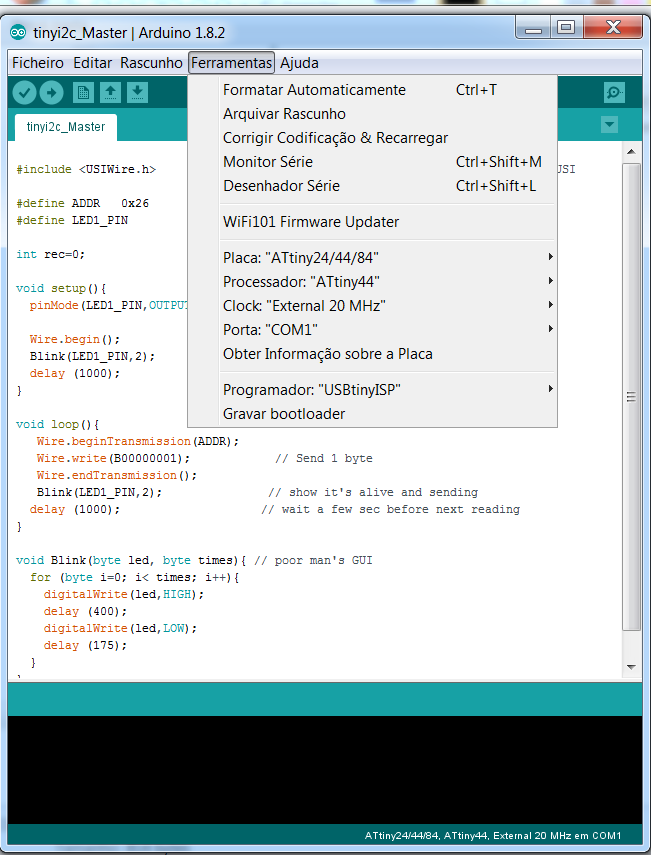Click the Verify checkmark button

(25, 93)
